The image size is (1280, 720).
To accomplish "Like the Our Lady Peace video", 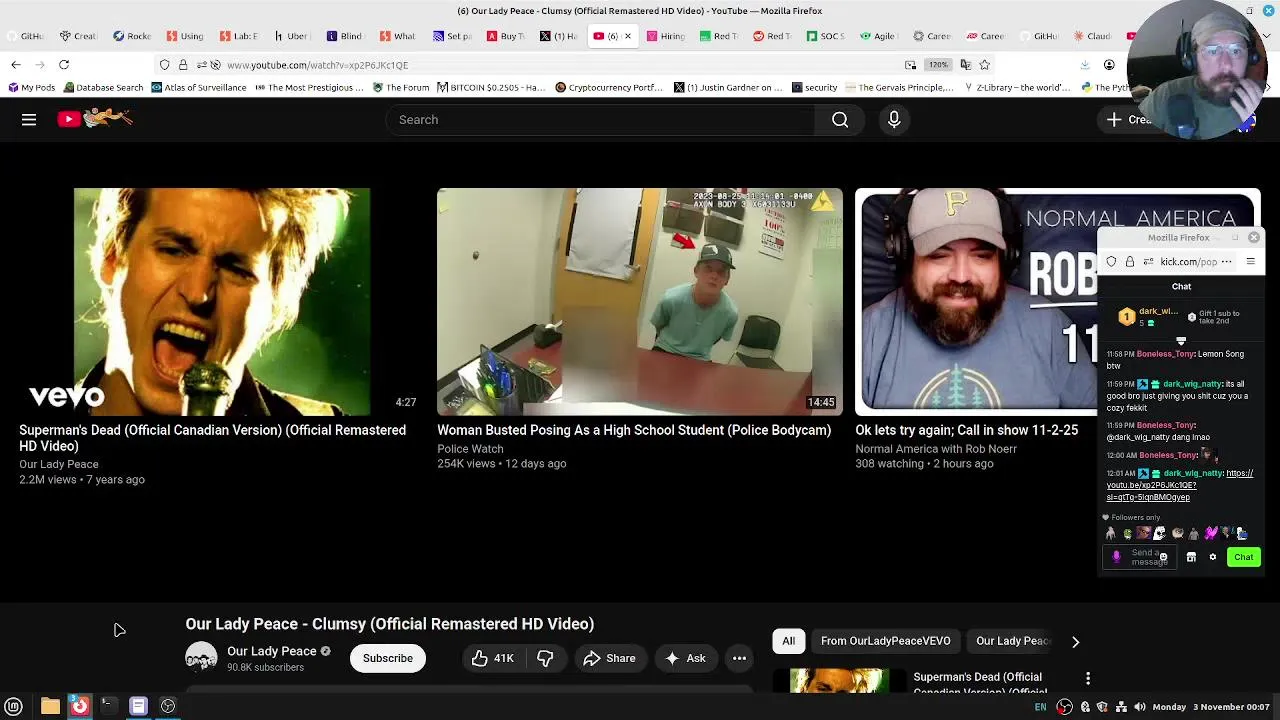I will (492, 658).
